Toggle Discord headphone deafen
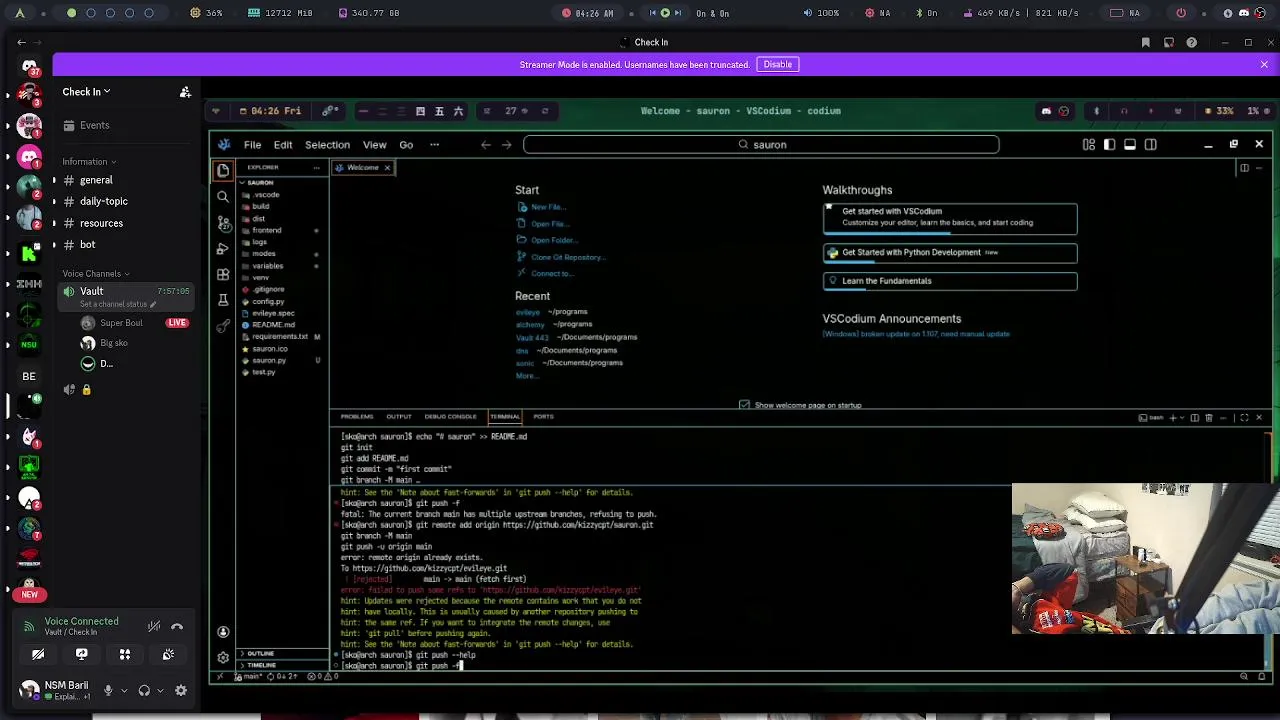 (x=144, y=690)
